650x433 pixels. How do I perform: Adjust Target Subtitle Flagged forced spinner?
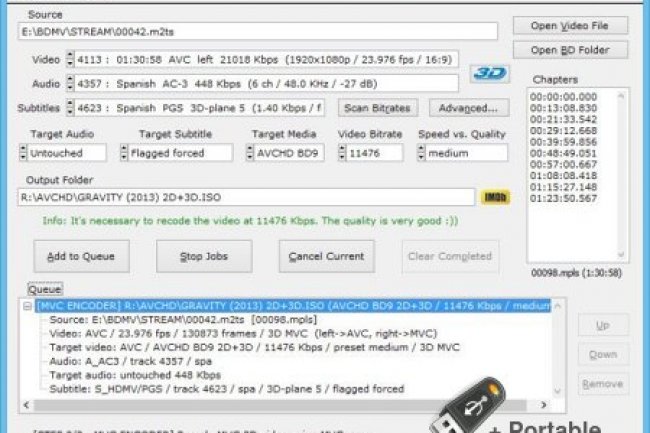pos(124,153)
